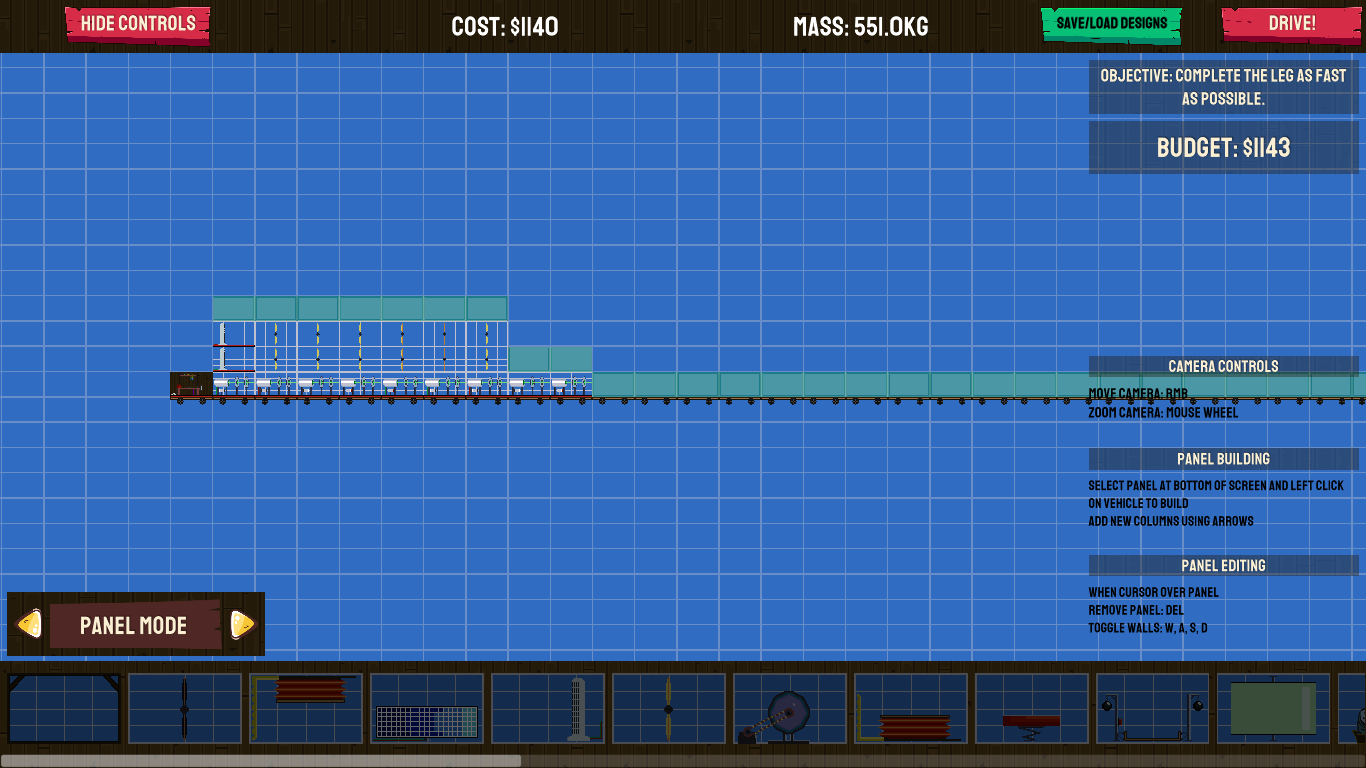Pick the floor-mounted red coil engine panel
This screenshot has width=1366, height=768.
[911, 708]
